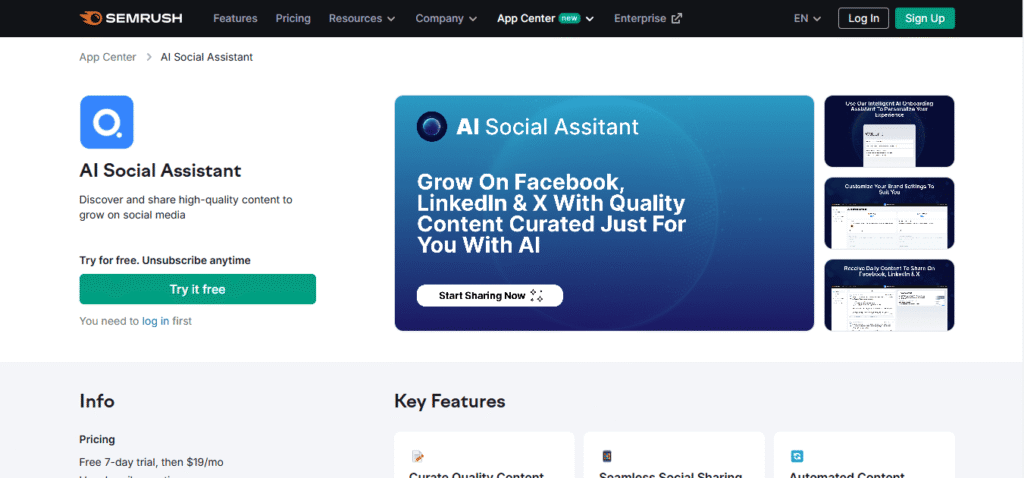
Task: Open the AI onboarding assistant thumbnail
Action: click(x=889, y=131)
